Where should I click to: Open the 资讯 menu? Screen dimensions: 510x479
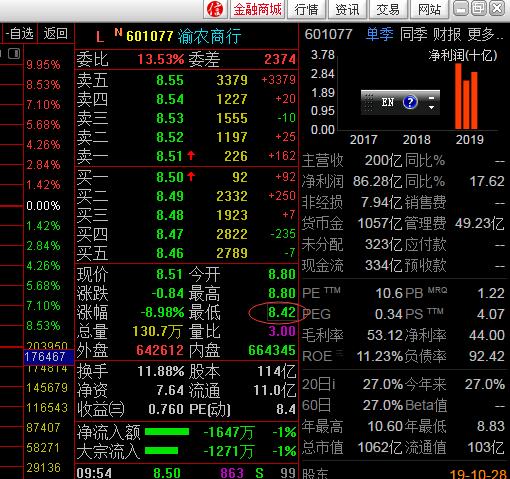(347, 9)
